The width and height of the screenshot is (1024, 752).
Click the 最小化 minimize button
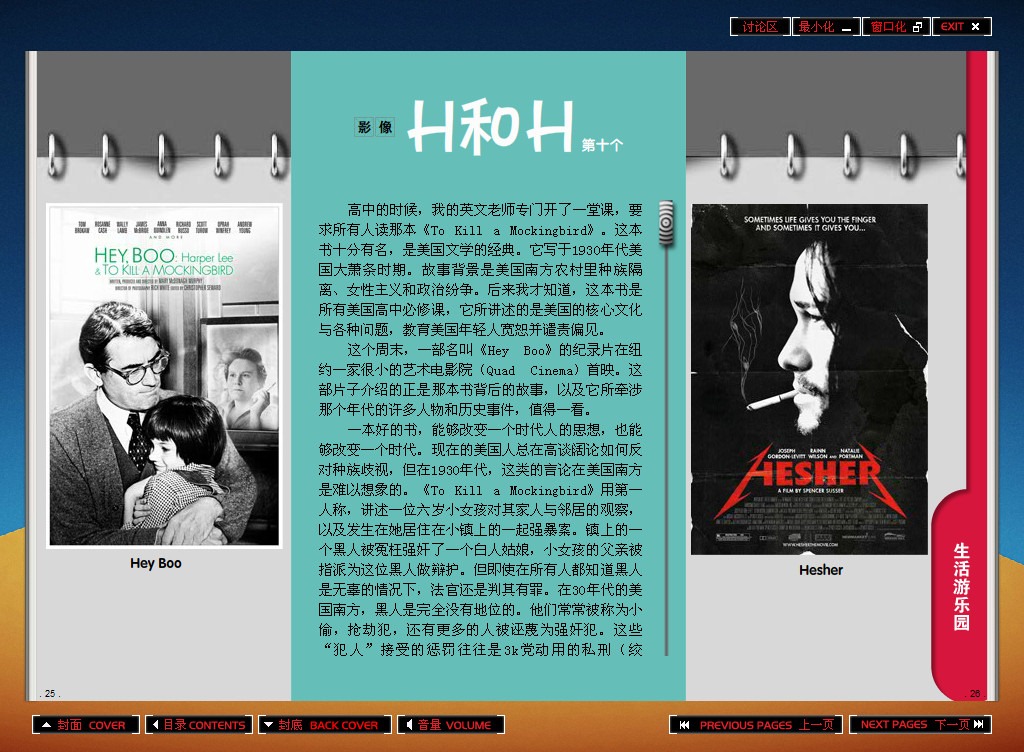pyautogui.click(x=825, y=27)
